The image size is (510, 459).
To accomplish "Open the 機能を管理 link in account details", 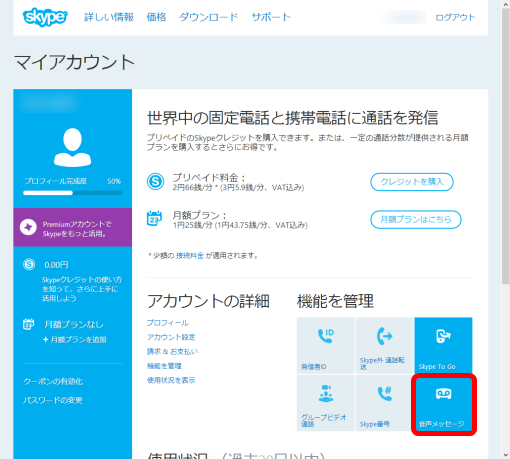I will point(164,366).
